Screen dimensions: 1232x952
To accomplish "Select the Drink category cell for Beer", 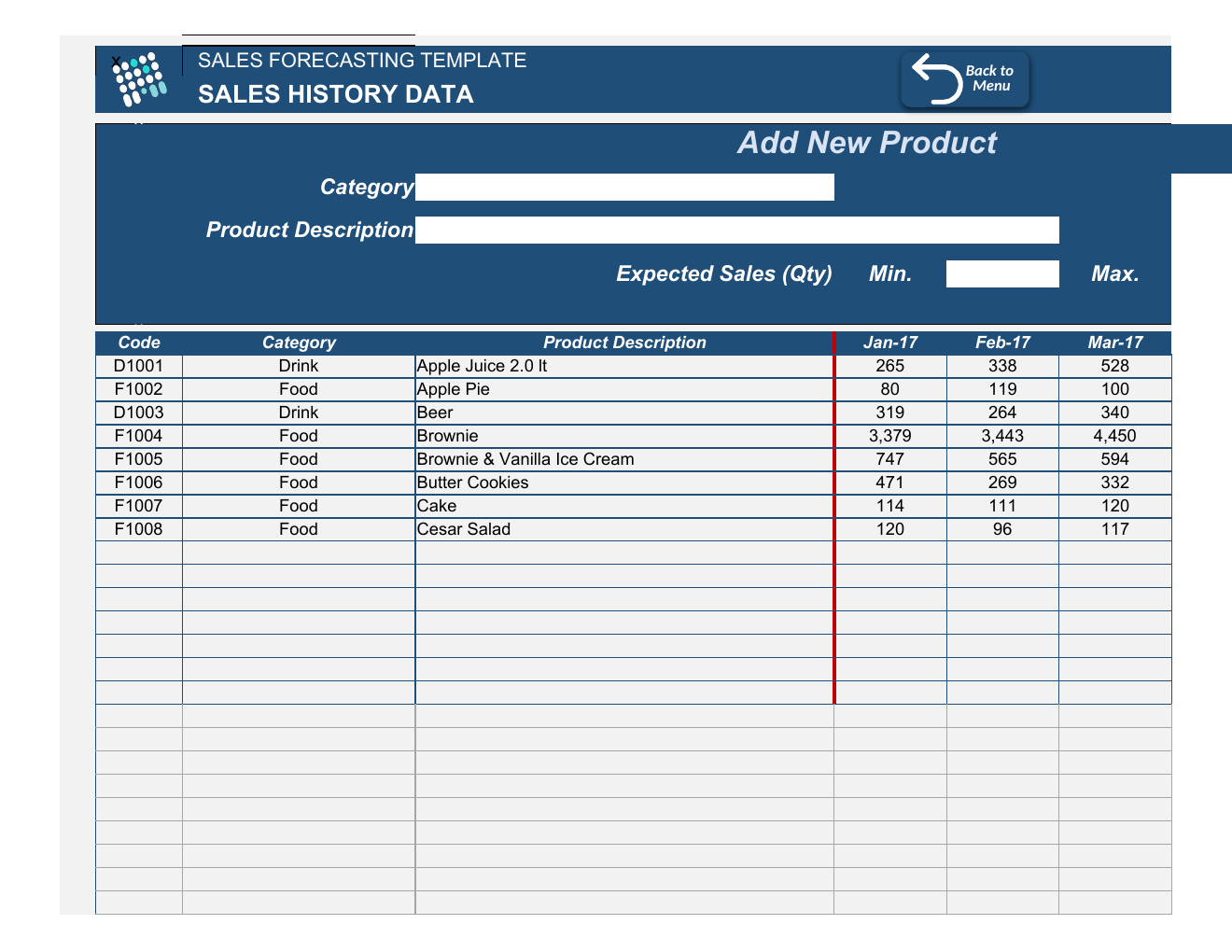I will (299, 413).
